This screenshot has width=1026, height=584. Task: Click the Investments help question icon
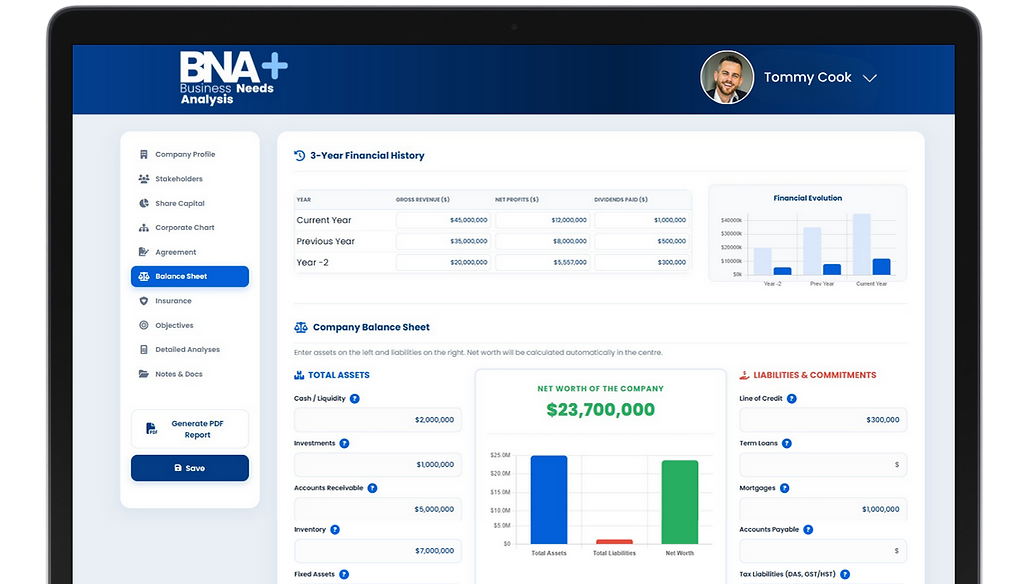tap(344, 443)
